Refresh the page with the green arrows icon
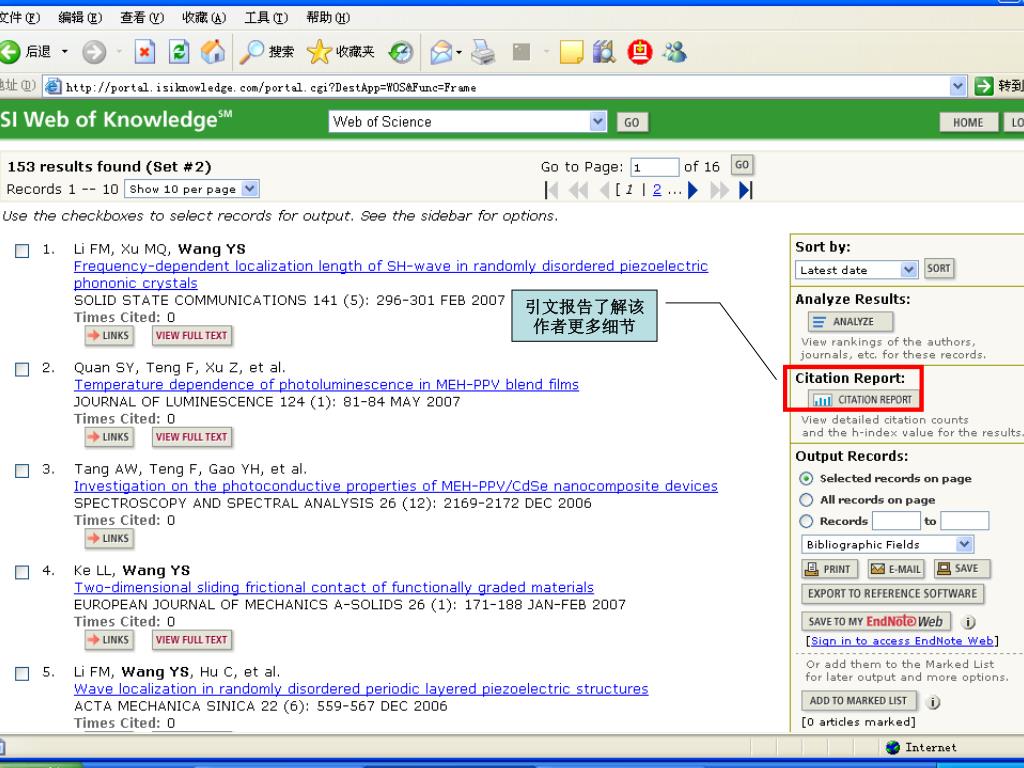Image resolution: width=1024 pixels, height=768 pixels. click(178, 52)
